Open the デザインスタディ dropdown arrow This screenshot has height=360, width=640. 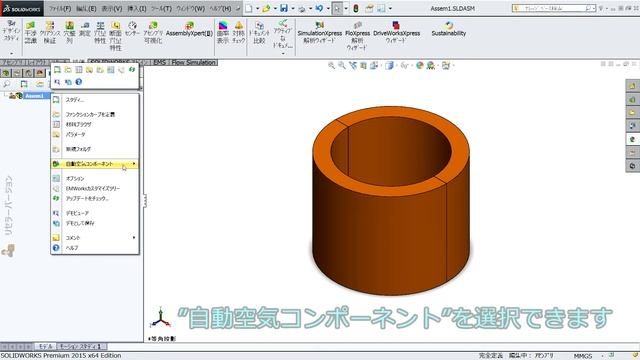pyautogui.click(x=11, y=53)
